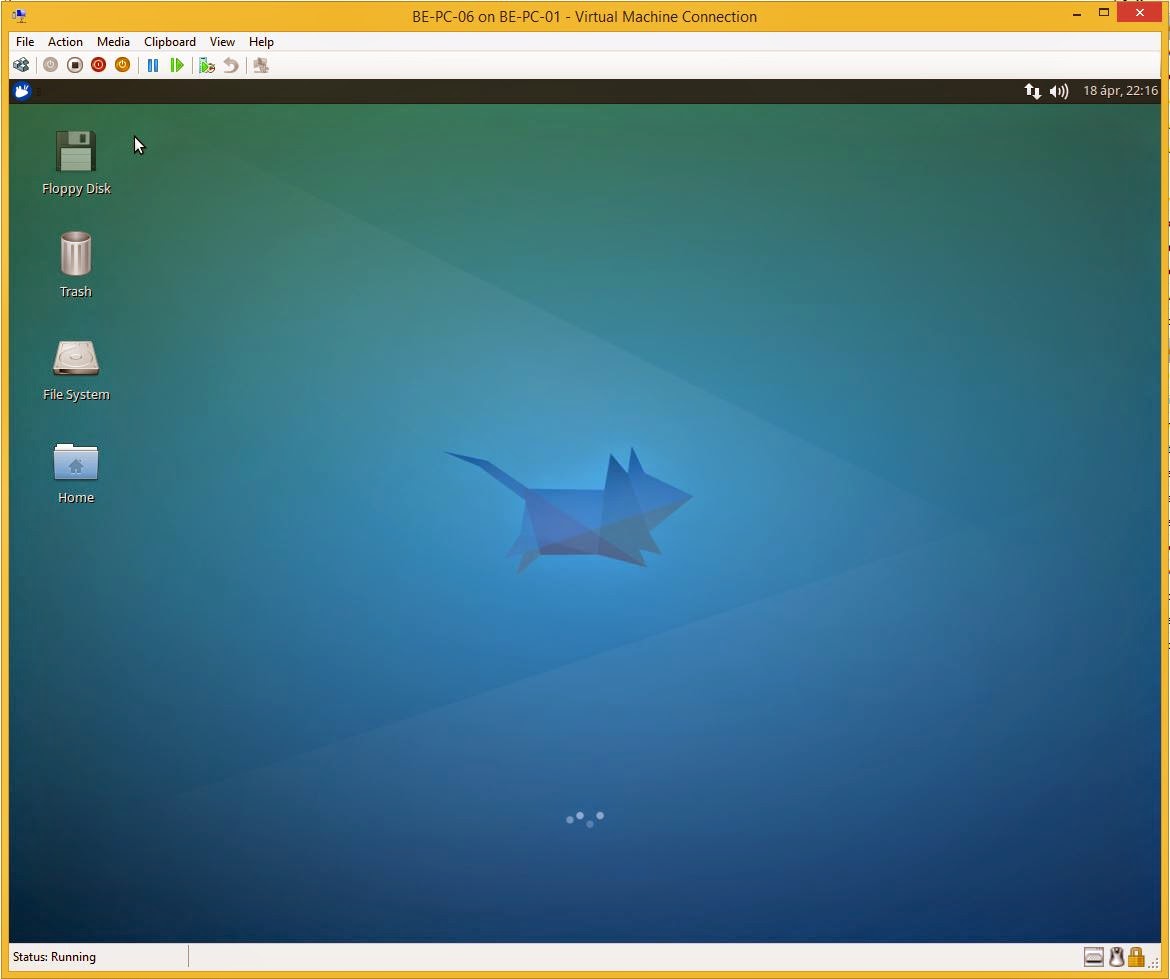
Task: Click the Status: Running text
Action: [x=54, y=957]
